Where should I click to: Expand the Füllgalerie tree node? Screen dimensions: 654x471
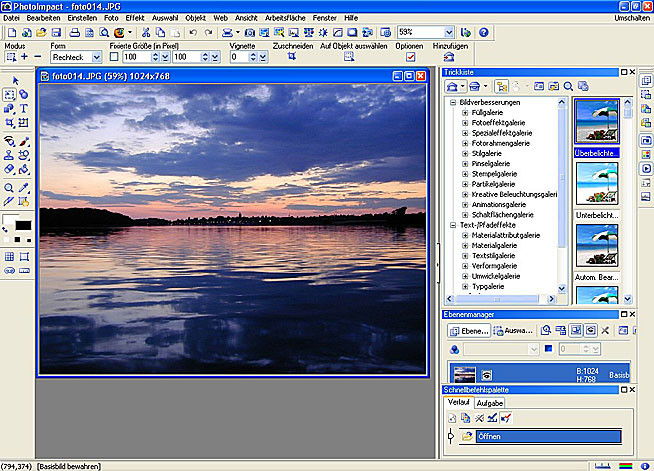tap(465, 113)
